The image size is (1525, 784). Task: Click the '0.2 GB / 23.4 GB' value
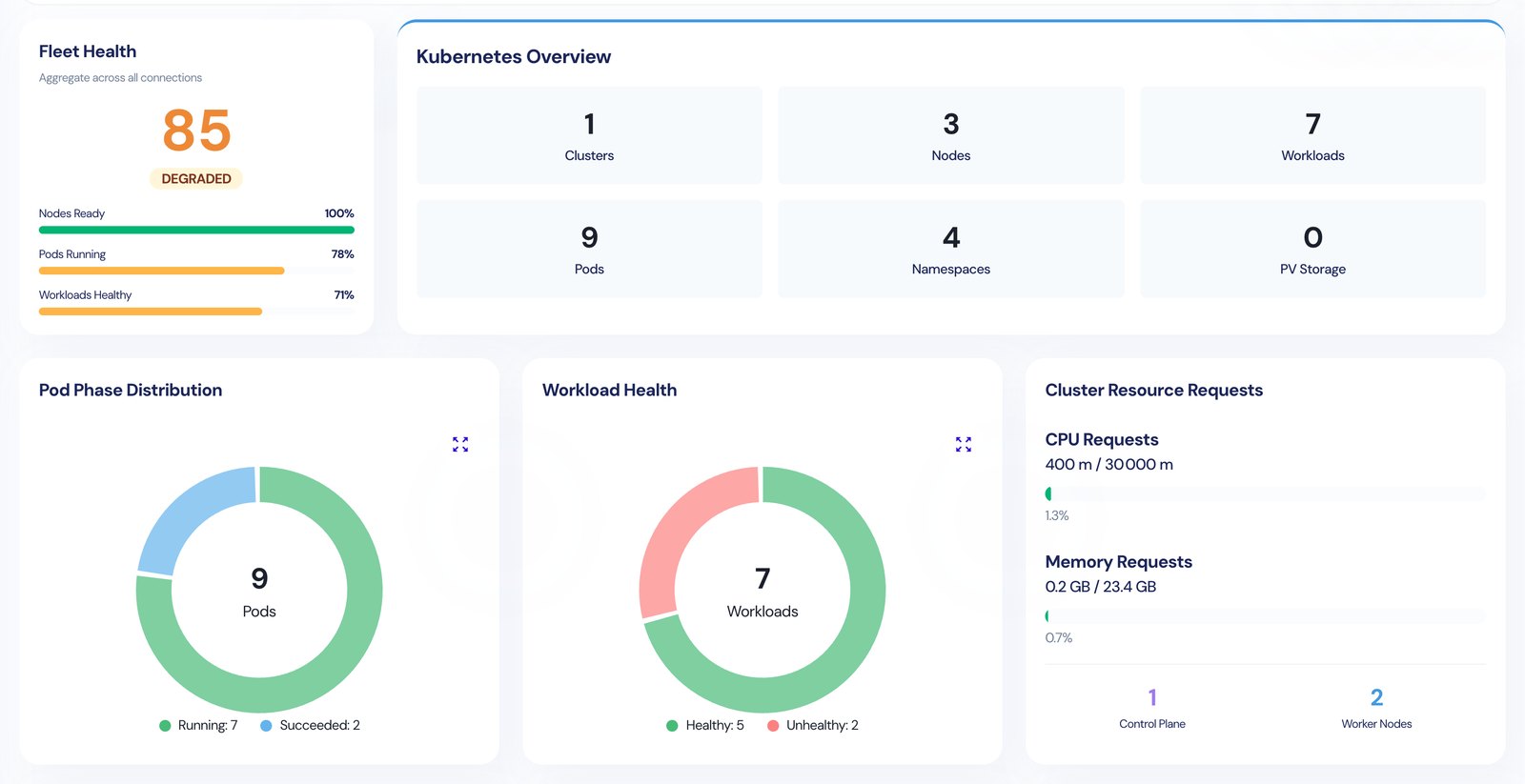tap(1101, 587)
